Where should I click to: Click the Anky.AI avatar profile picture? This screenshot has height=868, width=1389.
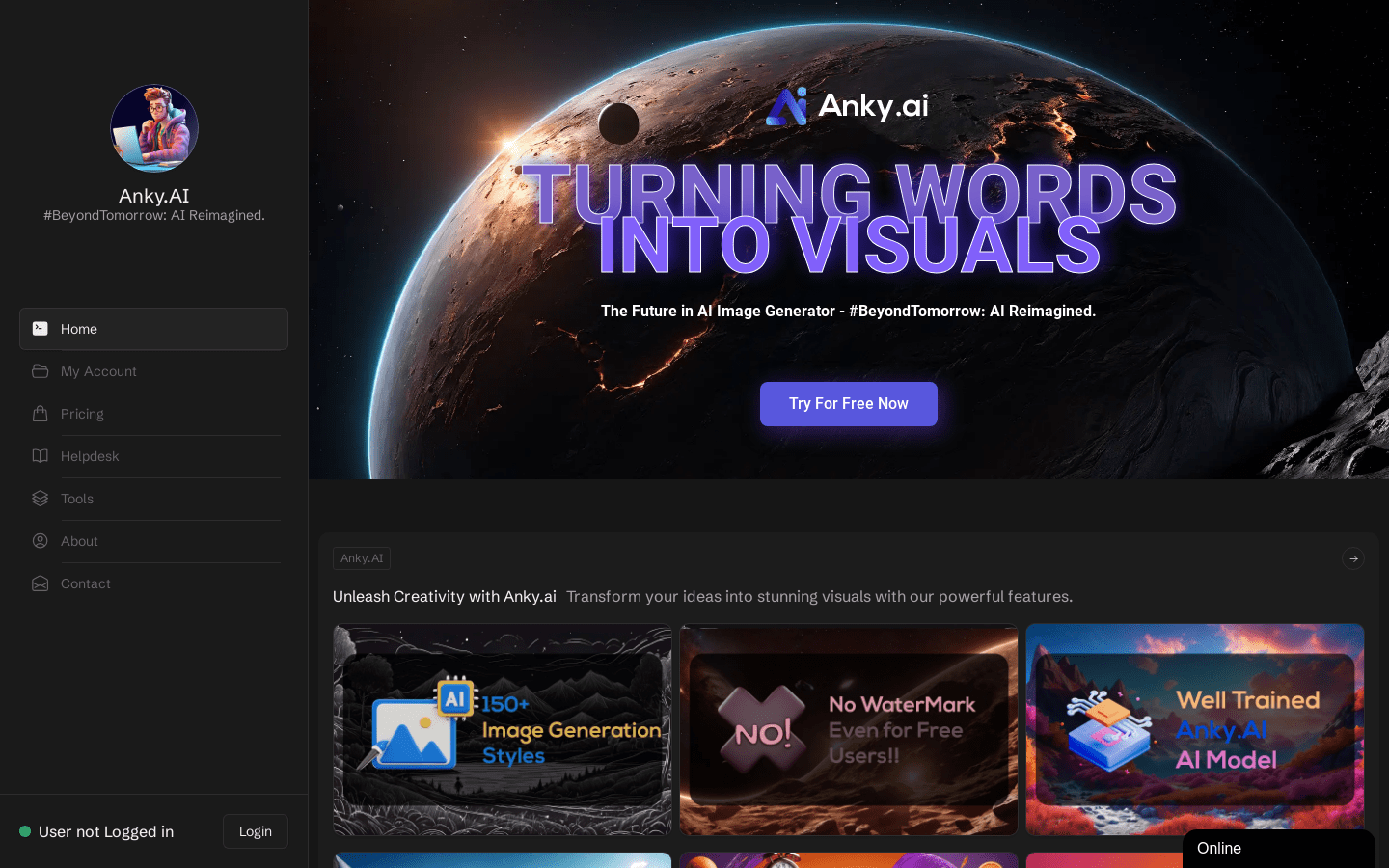tap(154, 128)
